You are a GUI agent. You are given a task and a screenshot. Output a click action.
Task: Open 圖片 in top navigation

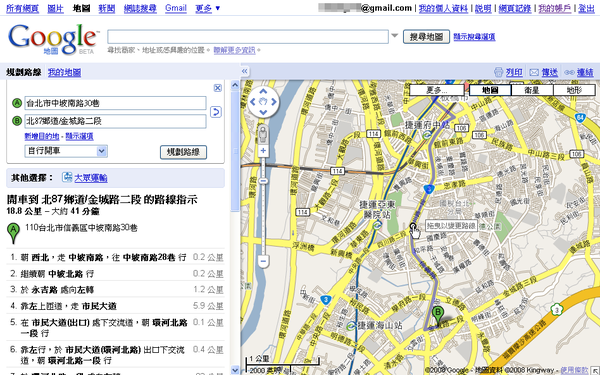[x=55, y=8]
